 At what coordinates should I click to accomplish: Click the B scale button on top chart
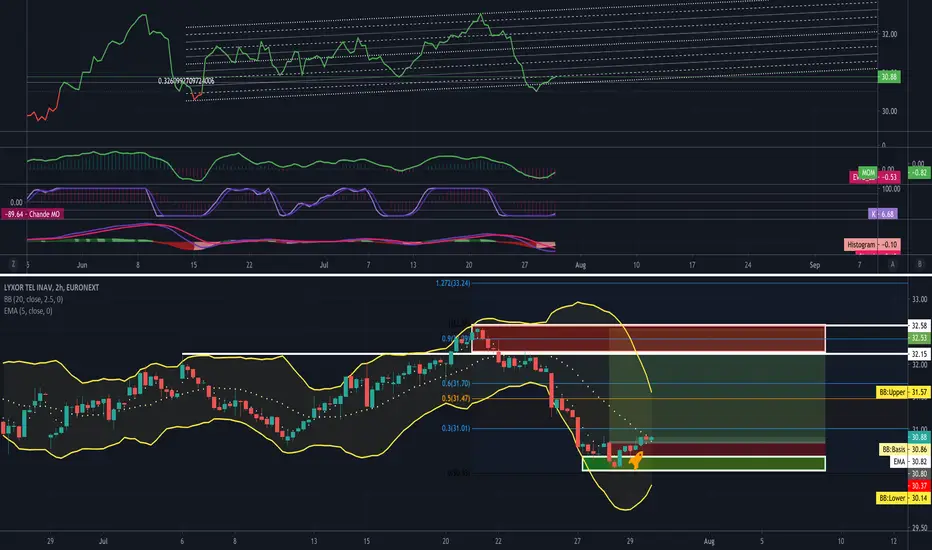920,264
